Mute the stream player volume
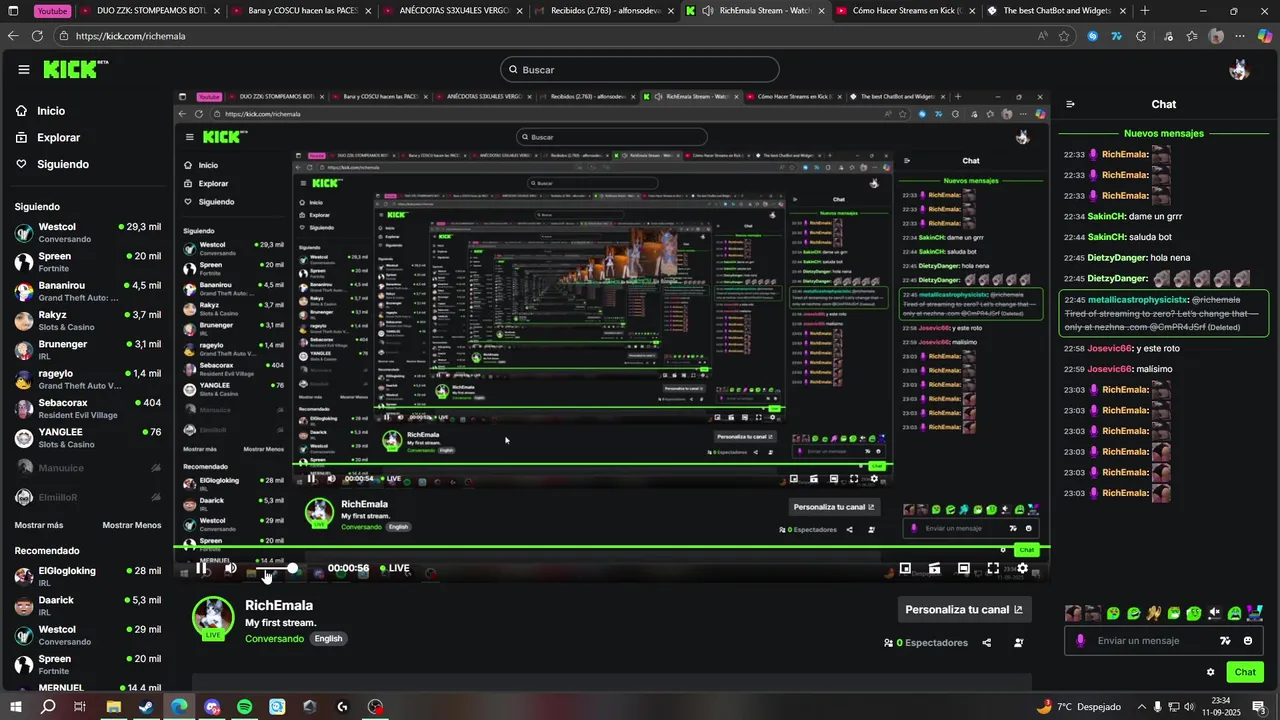The width and height of the screenshot is (1280, 720). pyautogui.click(x=230, y=568)
